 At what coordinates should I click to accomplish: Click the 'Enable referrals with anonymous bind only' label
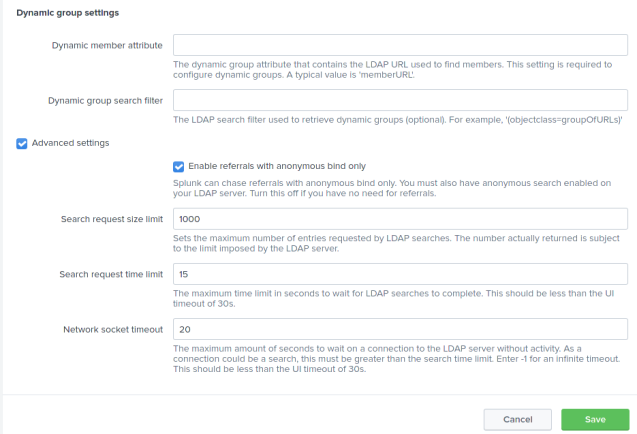pos(283,166)
